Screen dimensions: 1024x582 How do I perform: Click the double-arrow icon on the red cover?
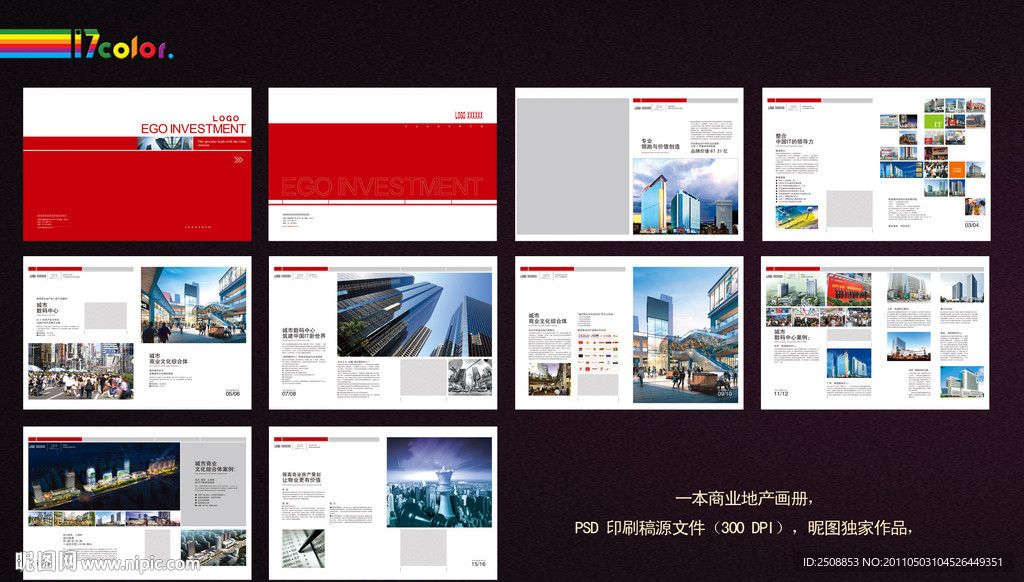238,159
